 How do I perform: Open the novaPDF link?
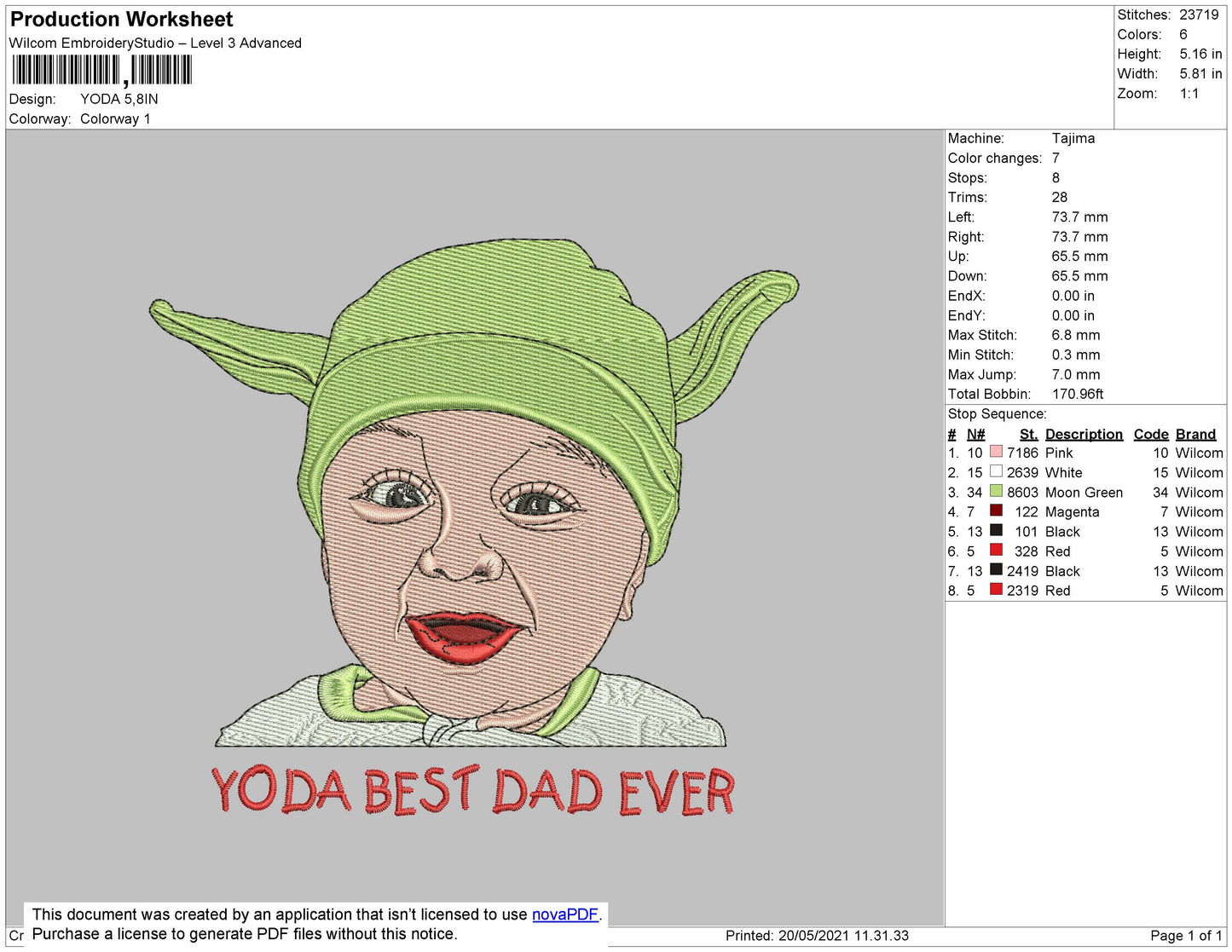[x=565, y=914]
